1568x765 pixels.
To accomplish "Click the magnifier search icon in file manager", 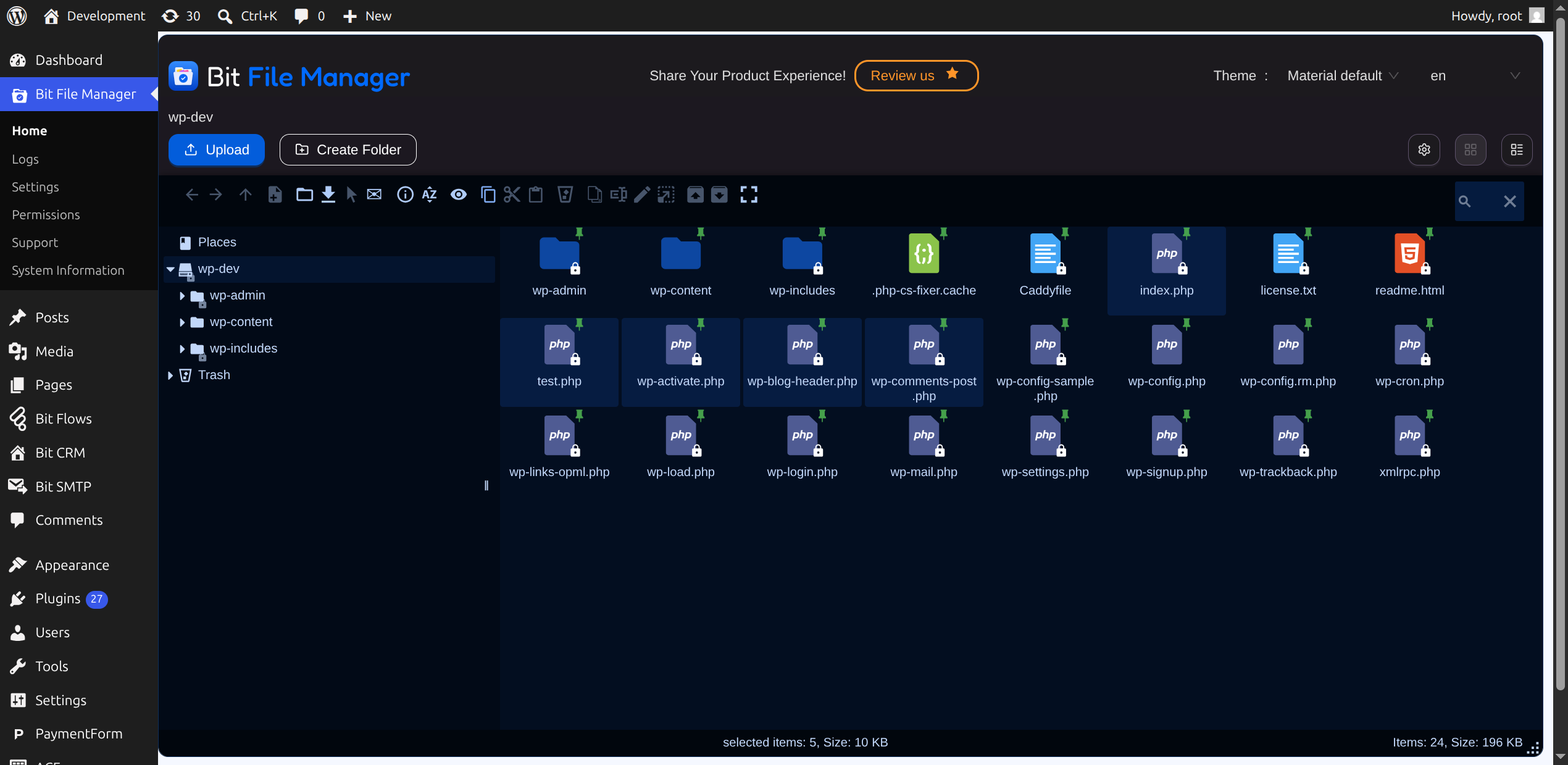I will (x=1464, y=201).
